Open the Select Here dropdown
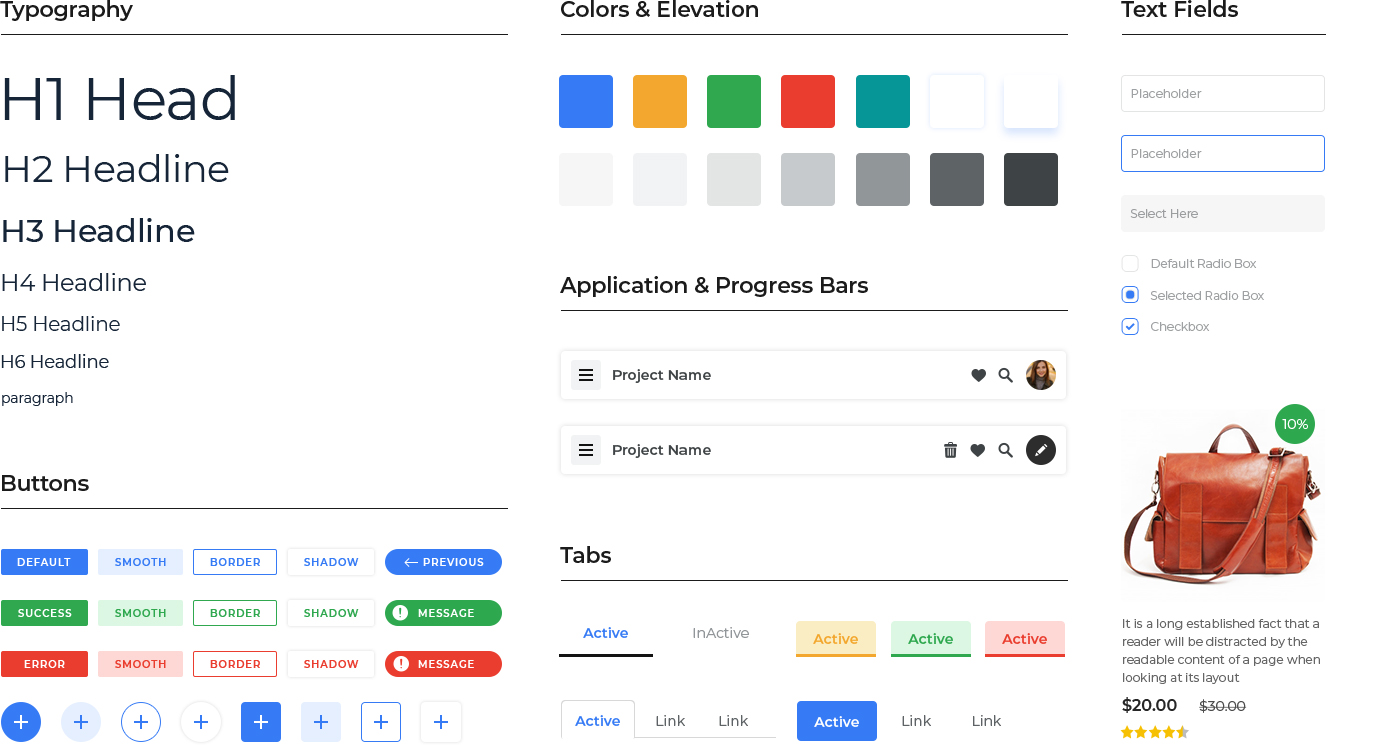 1222,214
